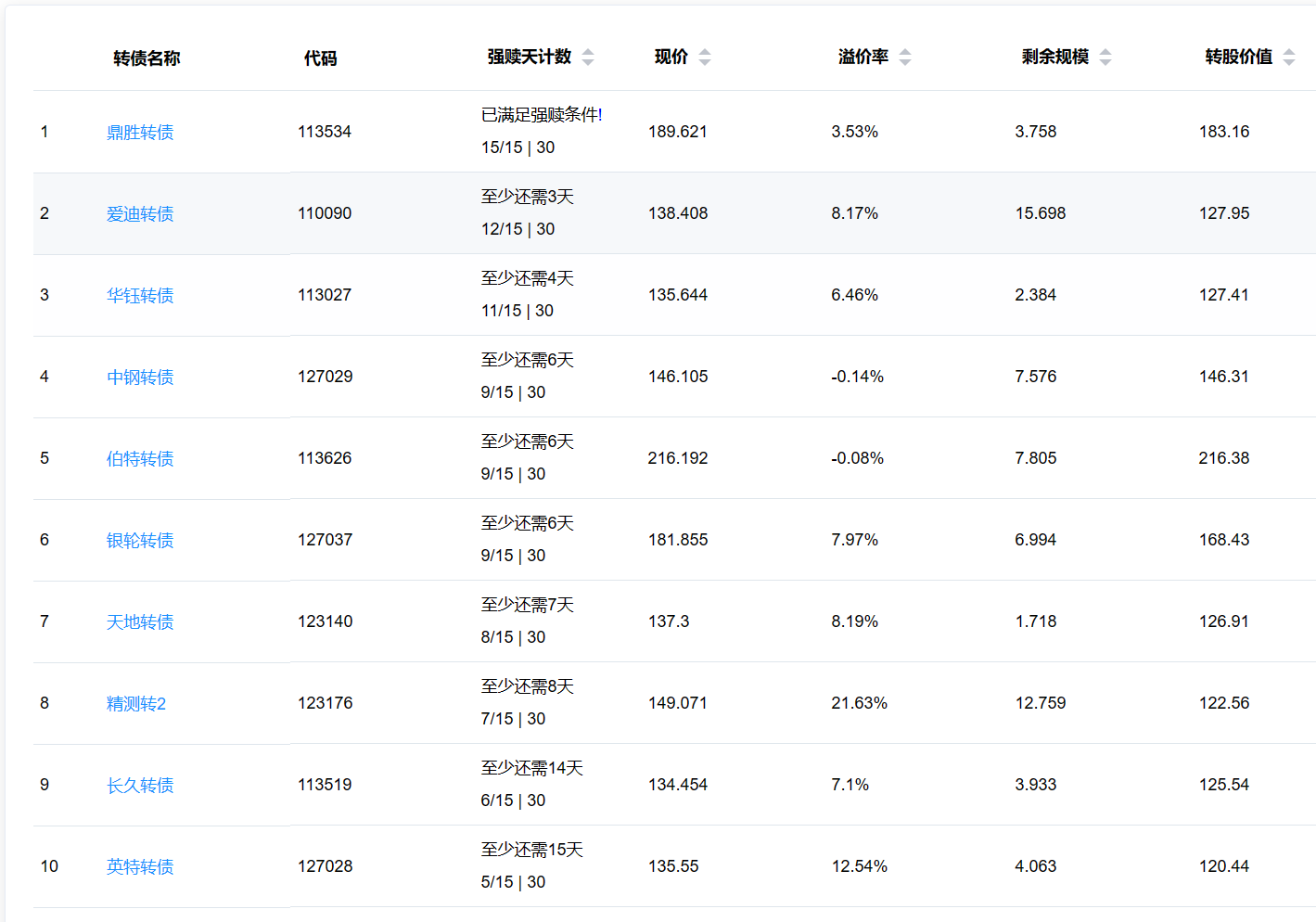Open the 中钢转债 bond link
This screenshot has width=1316, height=922.
140,378
